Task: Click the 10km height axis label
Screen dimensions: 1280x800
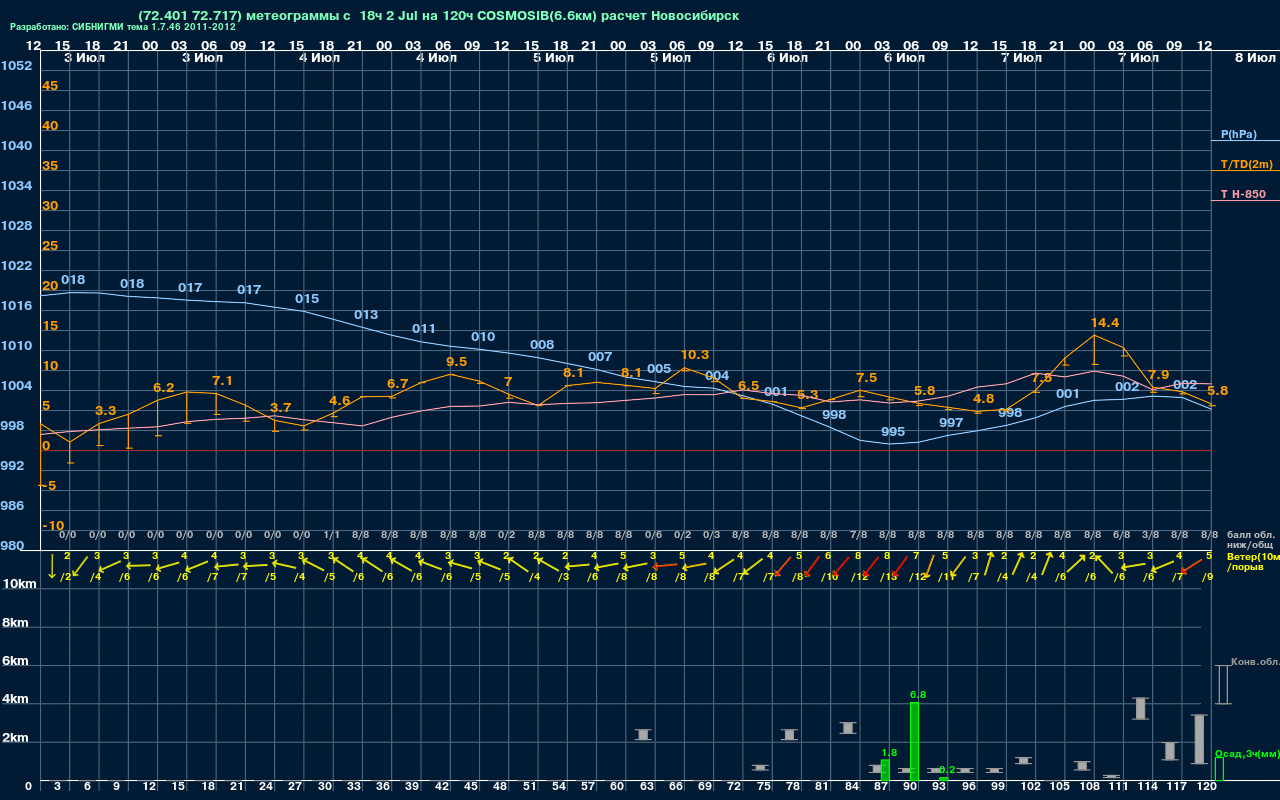Action: coord(20,583)
